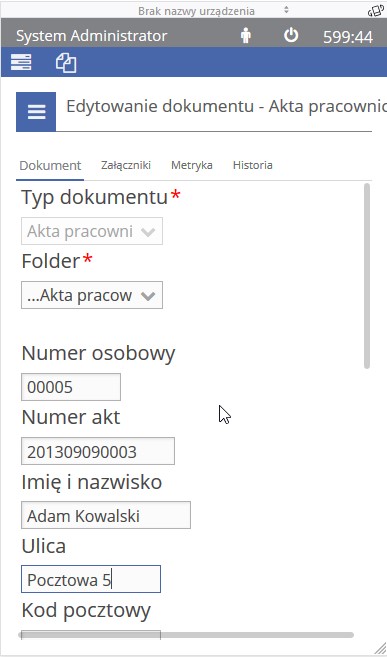Viewport: 387px width, 657px height.
Task: Click the Ulica field with Pocztowa 5
Action: 91,579
